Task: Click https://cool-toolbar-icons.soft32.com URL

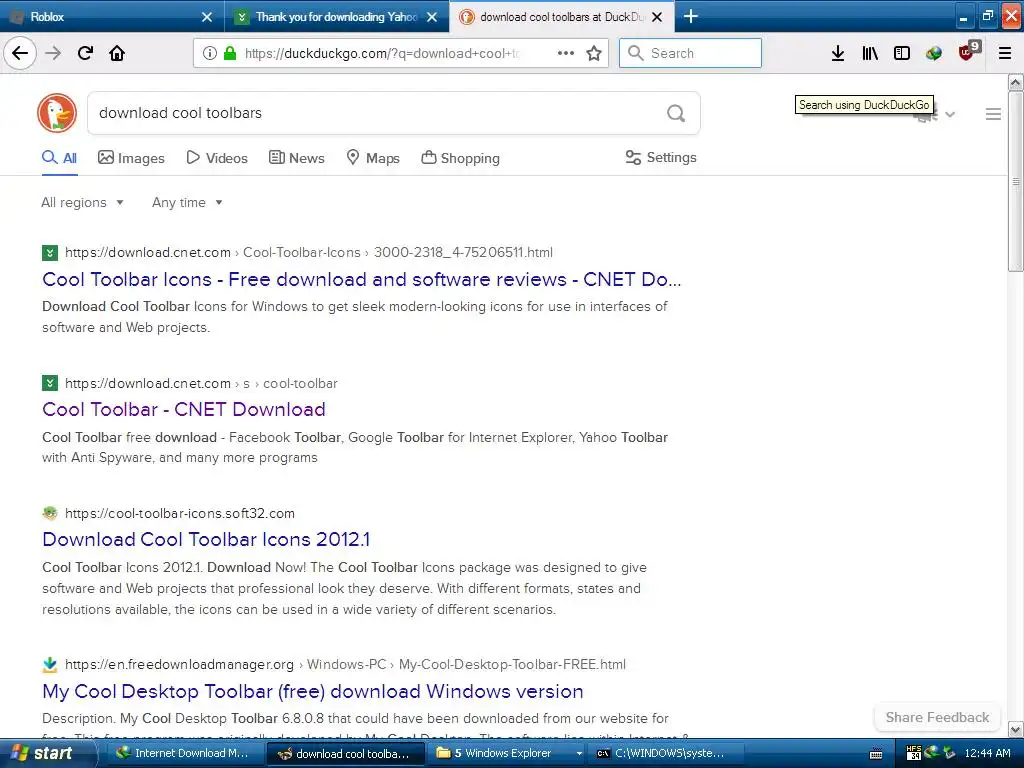Action: 180,513
